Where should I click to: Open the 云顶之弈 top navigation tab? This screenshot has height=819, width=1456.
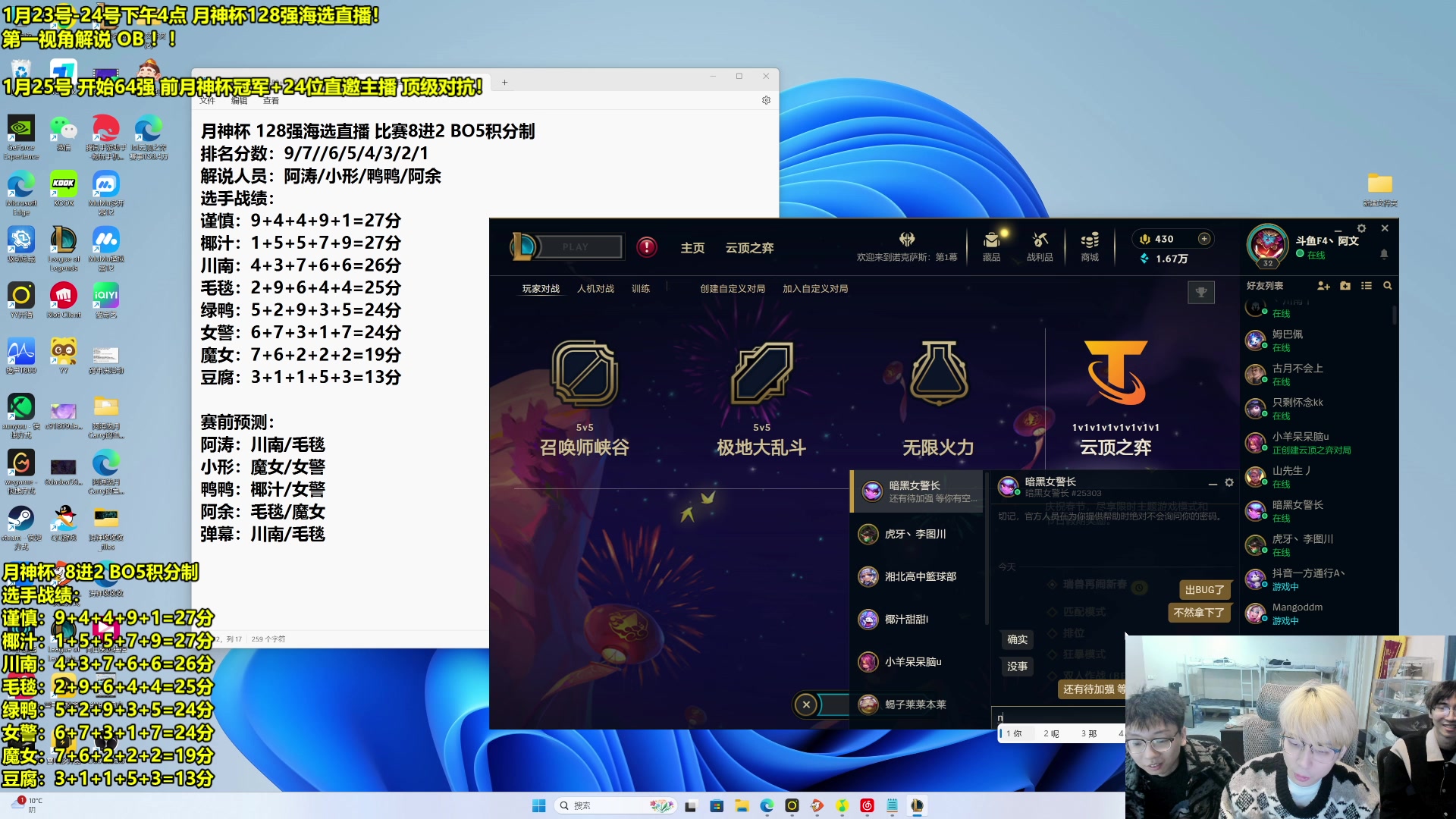749,248
